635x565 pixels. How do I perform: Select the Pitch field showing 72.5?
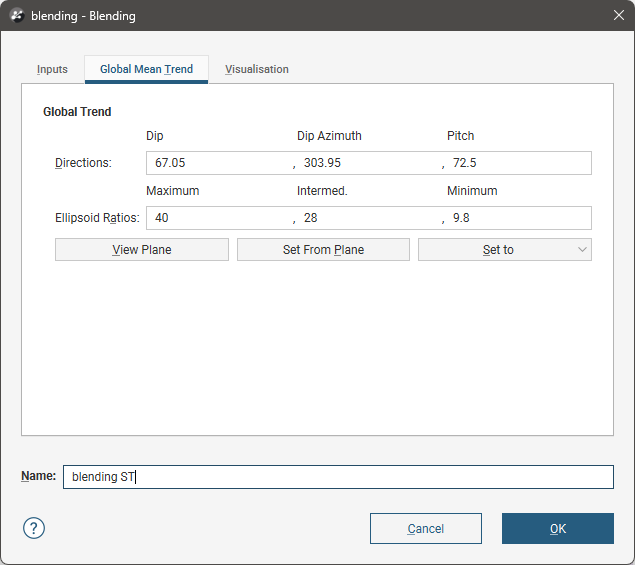tap(518, 163)
